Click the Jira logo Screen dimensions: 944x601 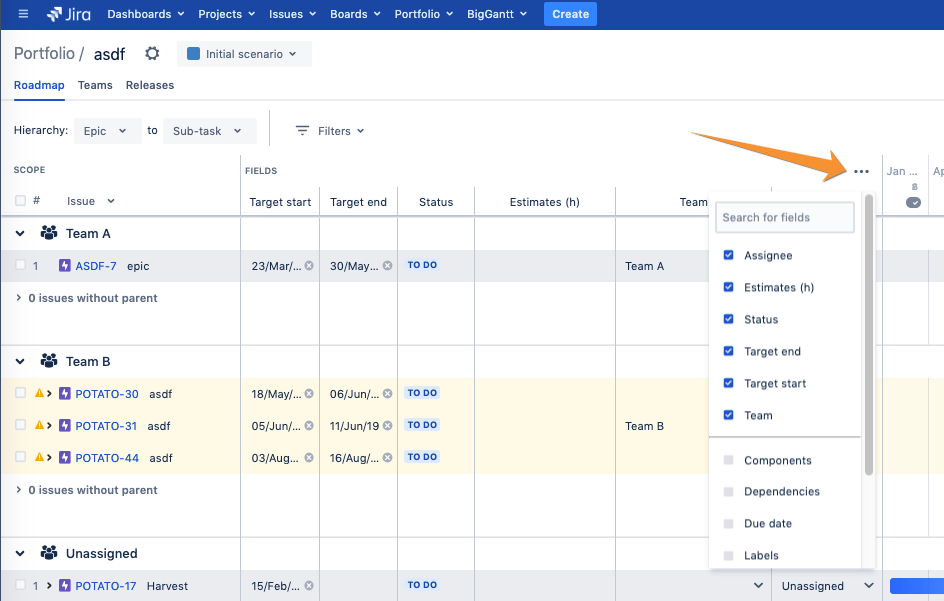68,14
